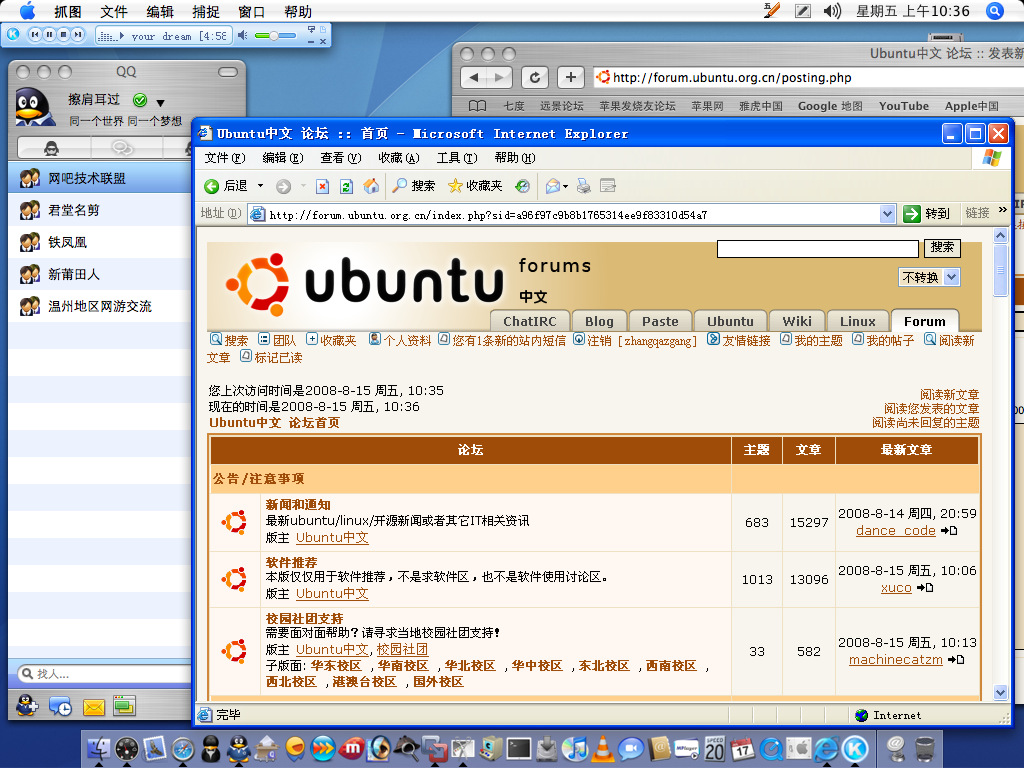Open the dance_code user link
This screenshot has width=1024, height=768.
[x=895, y=531]
